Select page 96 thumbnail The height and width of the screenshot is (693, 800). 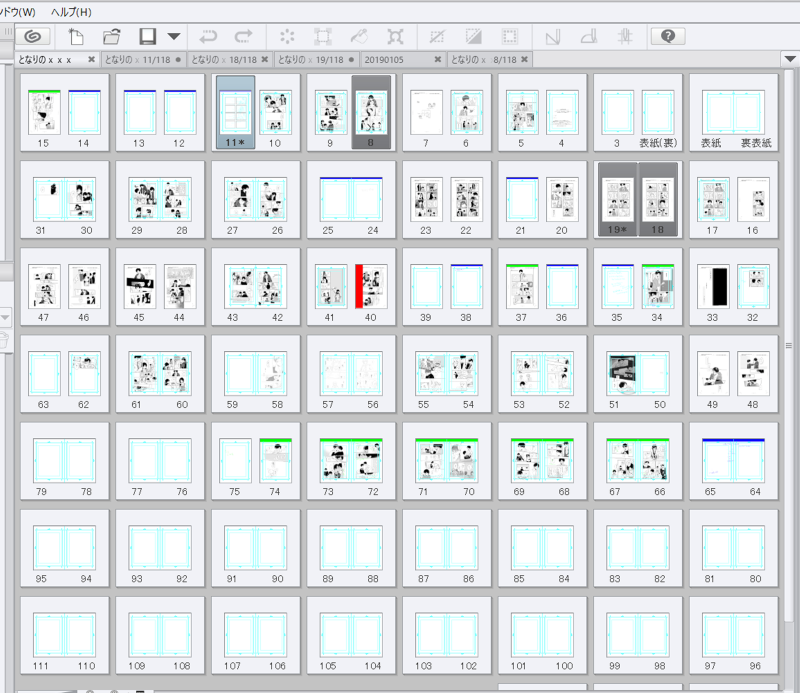[x=749, y=636]
